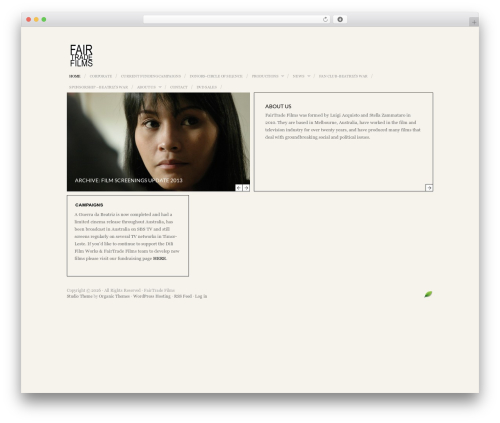
Task: Open the Corporate menu item
Action: click(x=101, y=76)
